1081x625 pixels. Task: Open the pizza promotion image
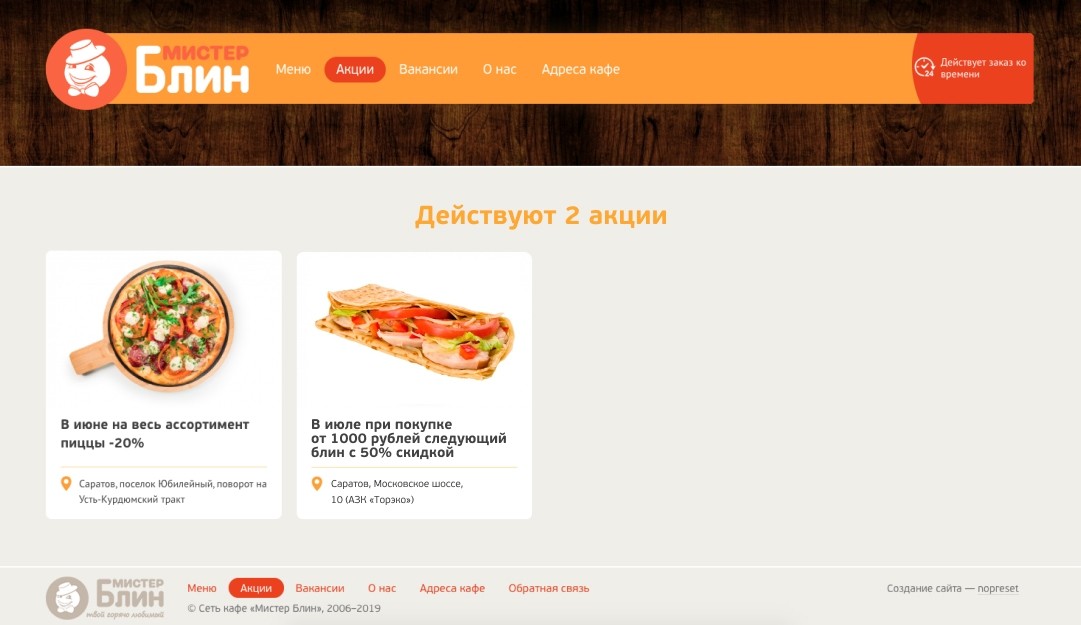[153, 326]
